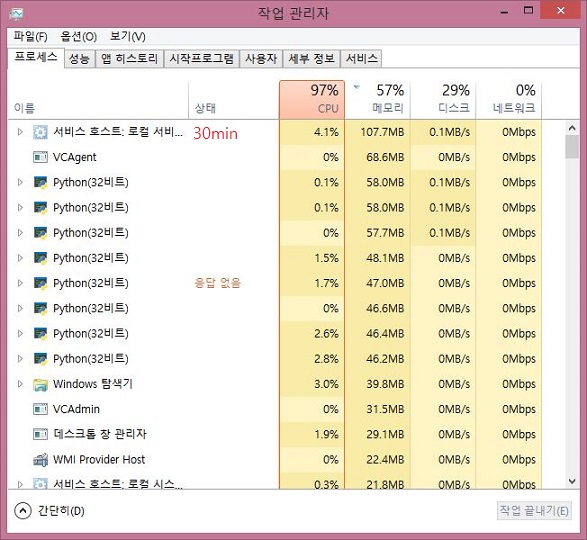Click the icon of the not-responding Python 47.0MB
The height and width of the screenshot is (540, 587).
(40, 283)
